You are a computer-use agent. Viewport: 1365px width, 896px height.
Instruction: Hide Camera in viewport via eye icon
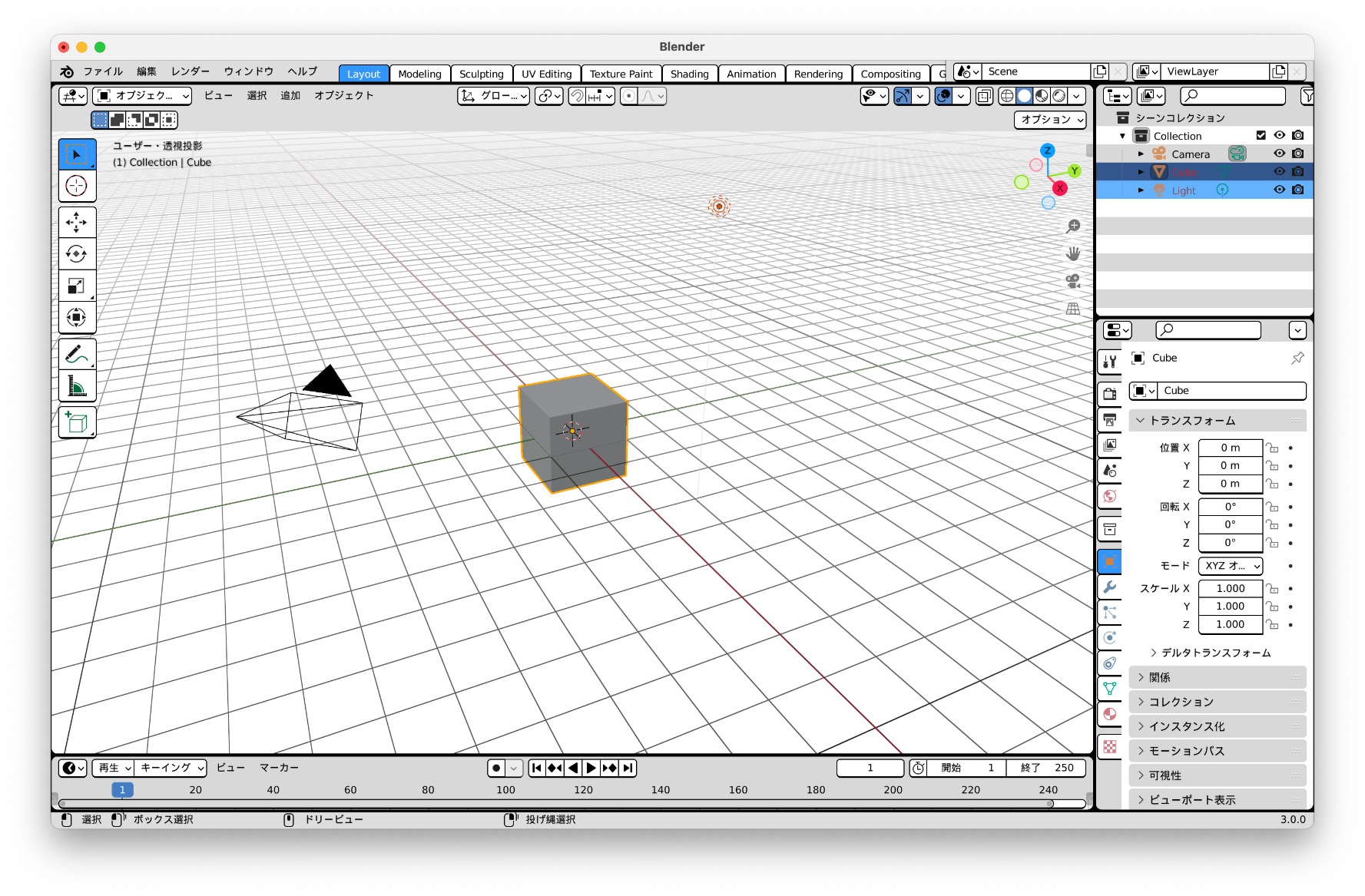click(x=1279, y=154)
